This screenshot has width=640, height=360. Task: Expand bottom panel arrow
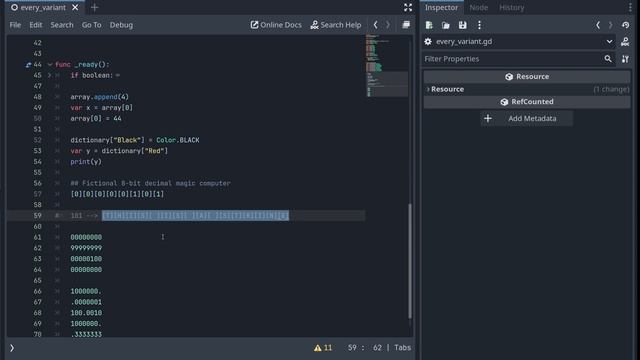click(x=12, y=348)
